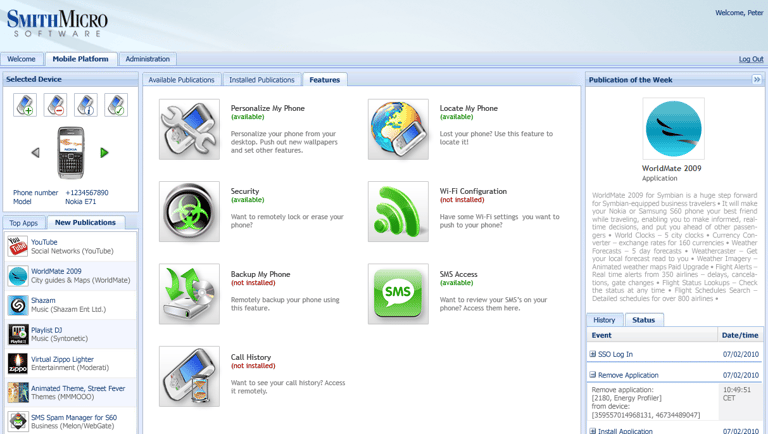The height and width of the screenshot is (434, 768).
Task: Expand the Install Application event
Action: click(x=593, y=431)
